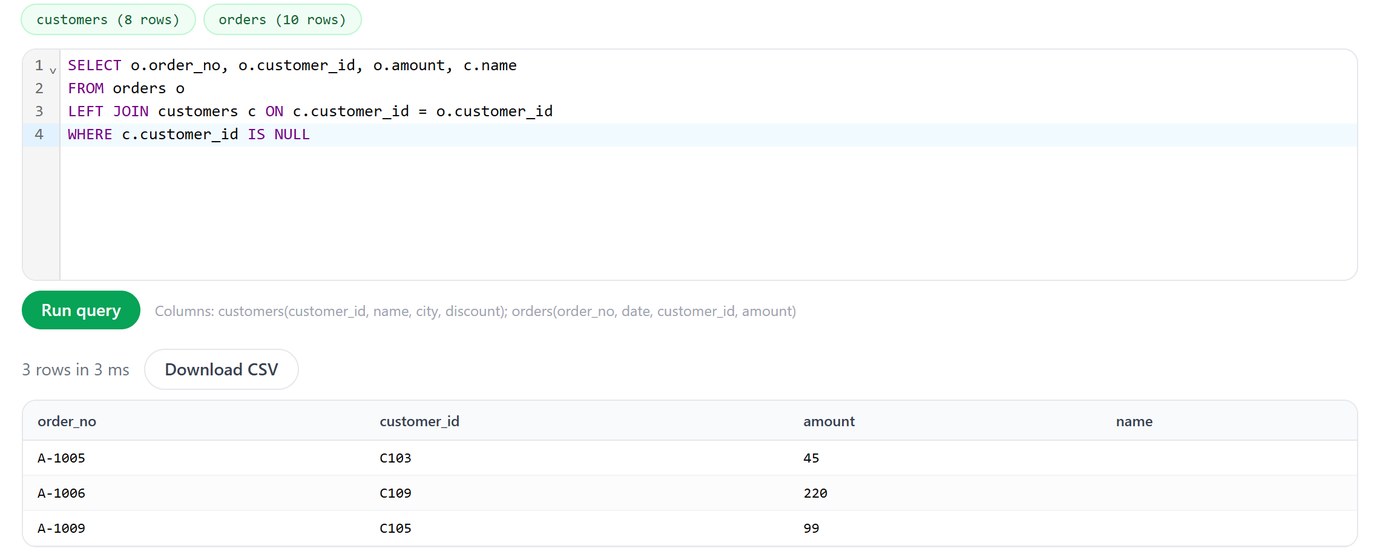Image resolution: width=1380 pixels, height=557 pixels.
Task: Click the order_no column header
Action: point(67,421)
